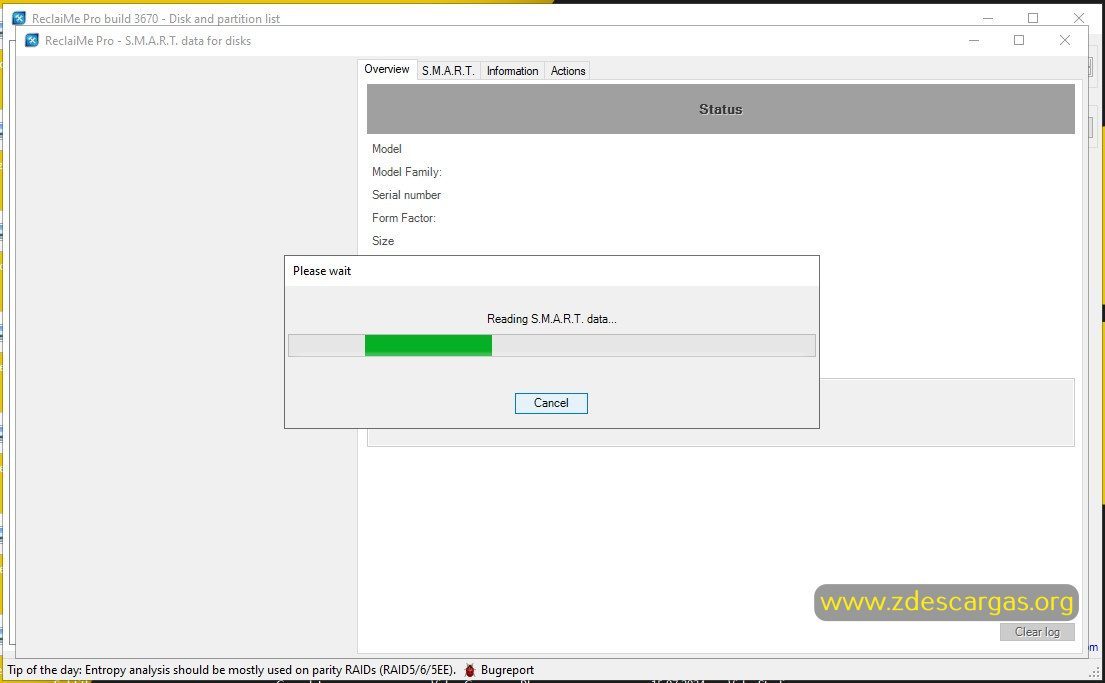
Task: Switch to the Overview tab
Action: tap(387, 69)
